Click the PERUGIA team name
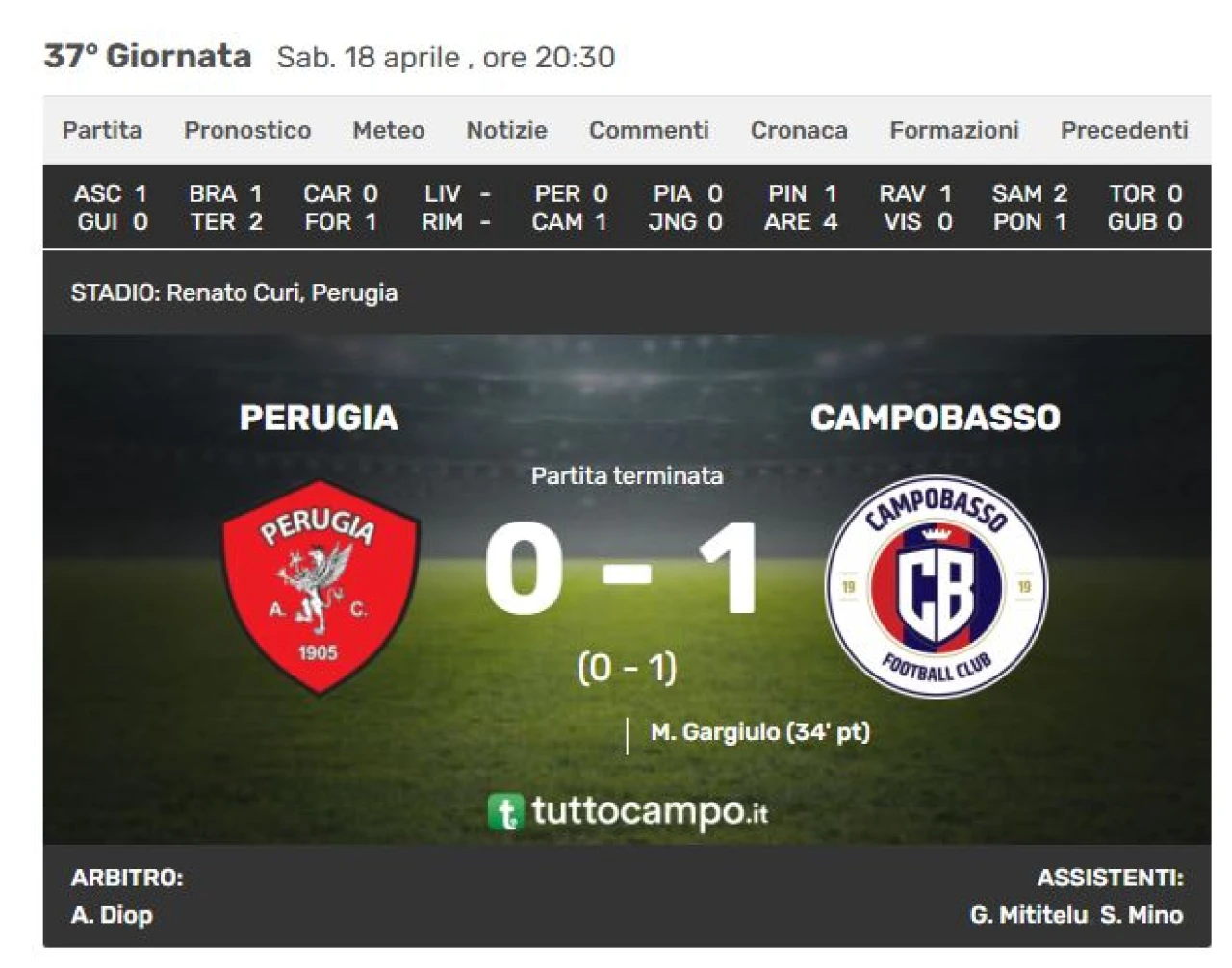 (x=319, y=418)
